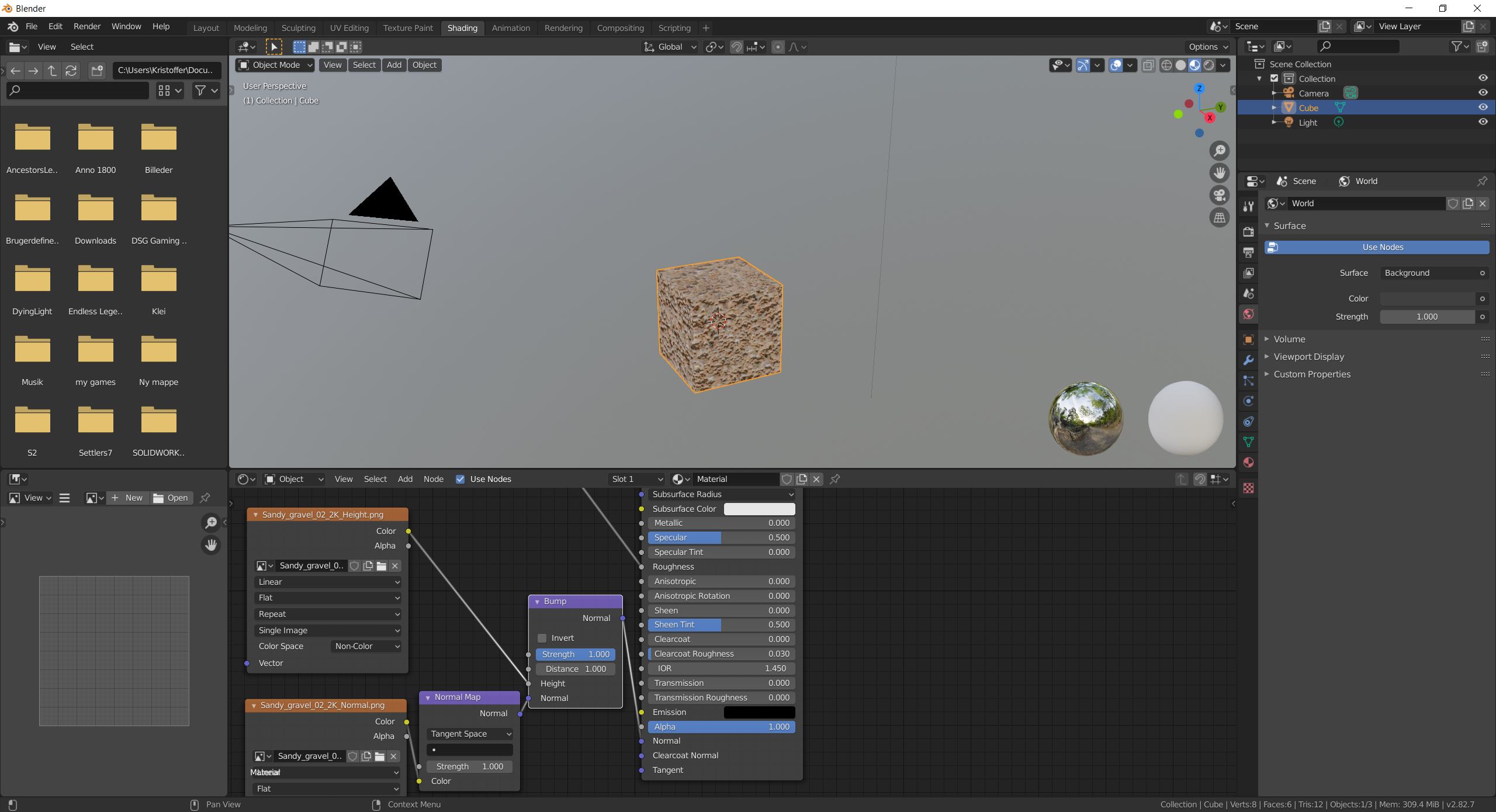Go to parent directory in file browser
The image size is (1496, 812).
click(x=52, y=71)
